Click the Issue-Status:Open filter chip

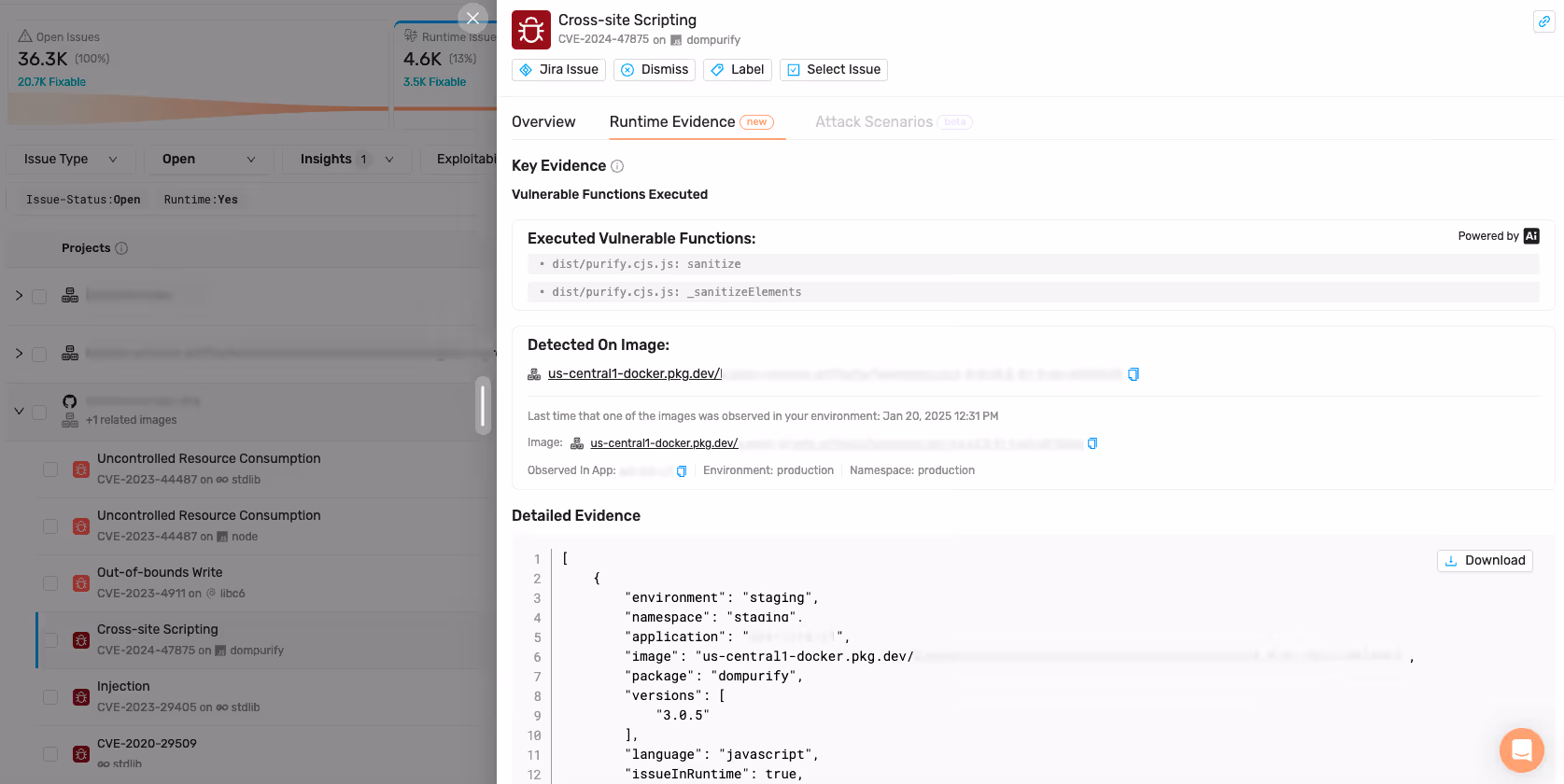pos(83,200)
